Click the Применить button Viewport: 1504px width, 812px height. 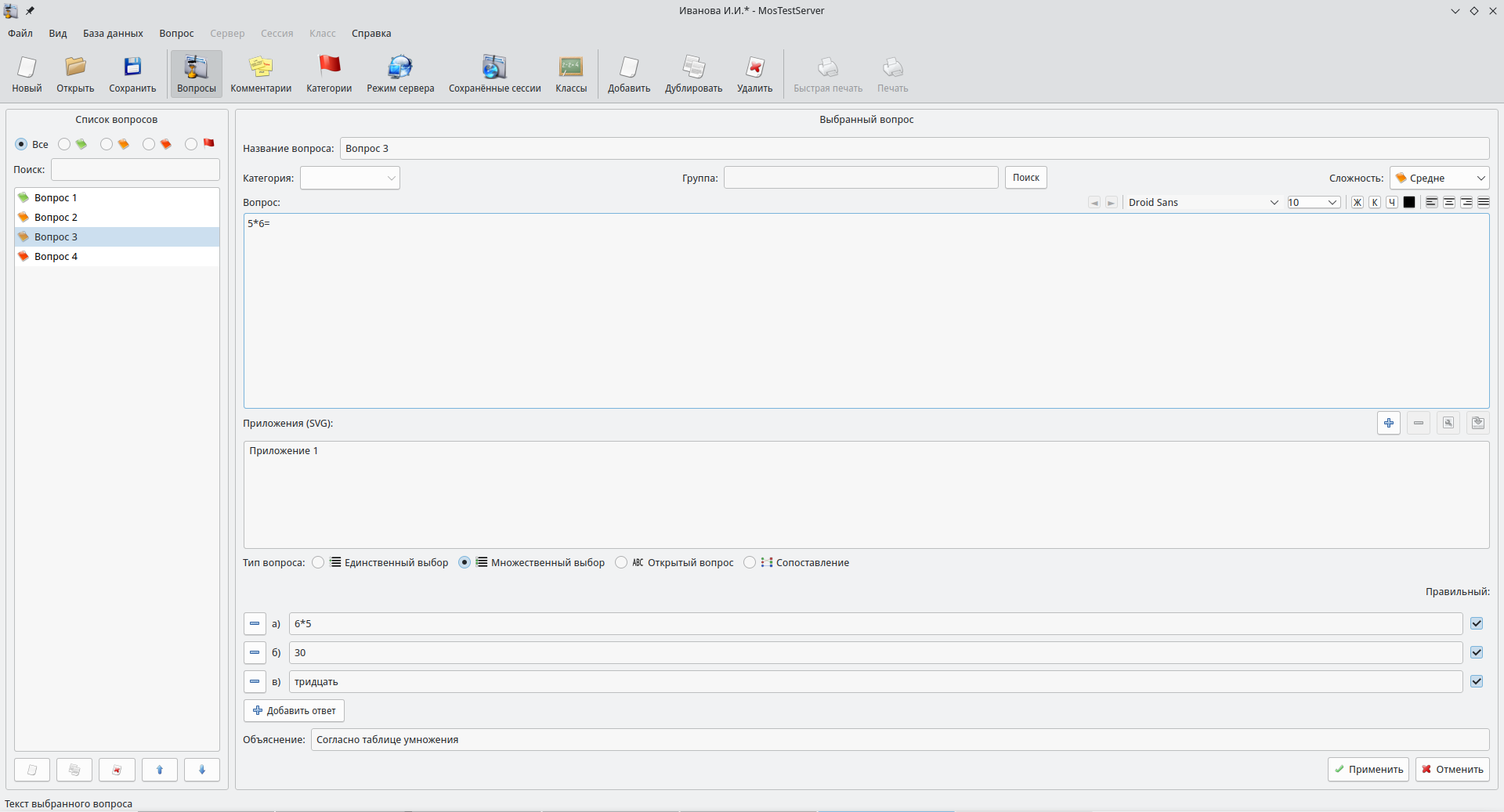(x=1368, y=770)
